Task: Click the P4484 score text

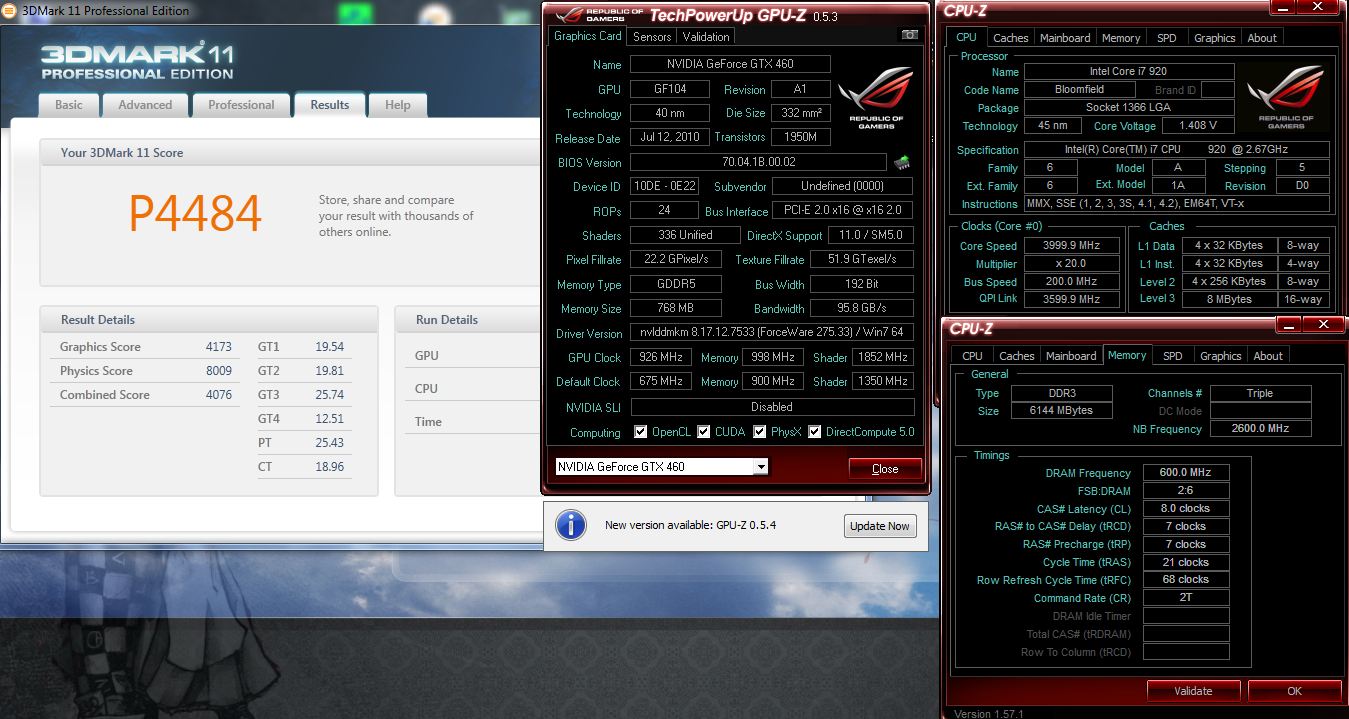Action: (x=196, y=212)
